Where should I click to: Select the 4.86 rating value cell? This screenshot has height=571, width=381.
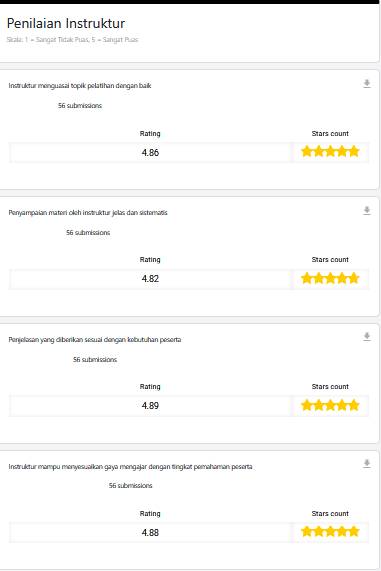point(150,153)
